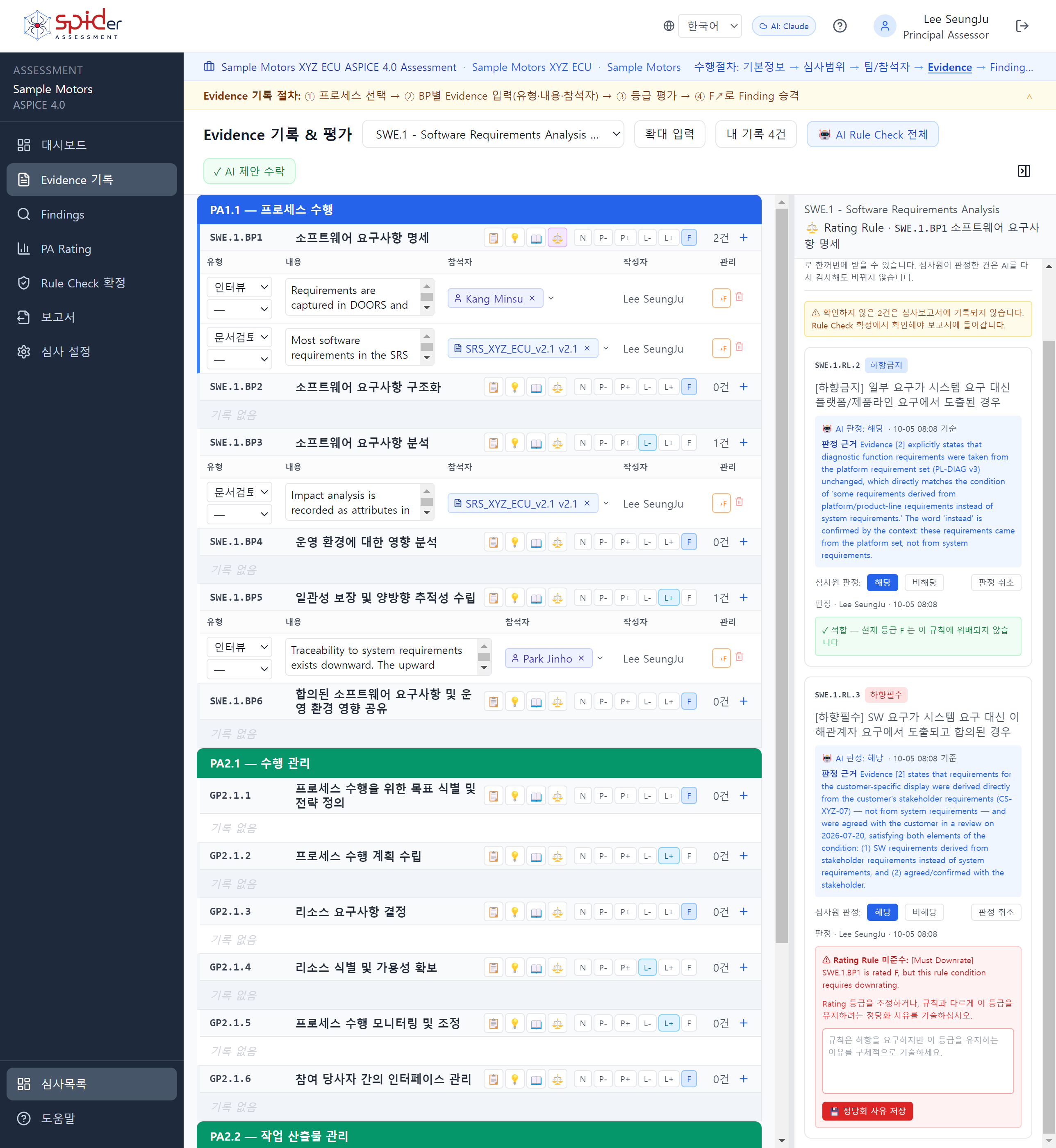Set SWE.1.BP2 rating to L+
The width and height of the screenshot is (1056, 1148).
(x=668, y=387)
